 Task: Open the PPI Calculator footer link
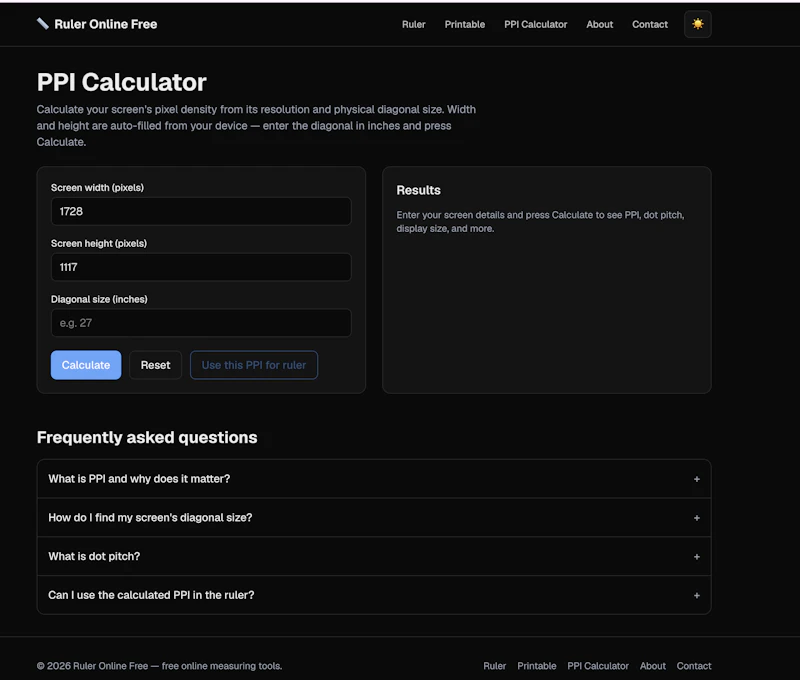[x=598, y=666]
